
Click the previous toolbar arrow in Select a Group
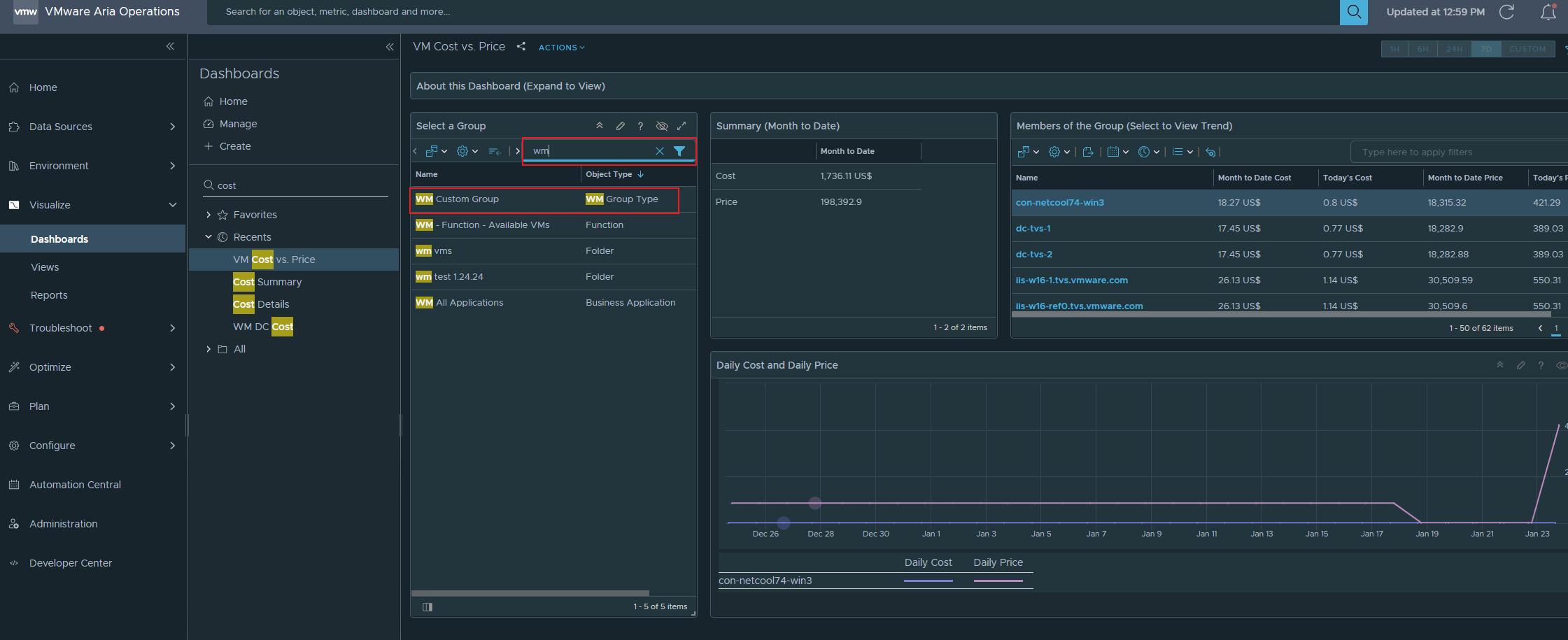415,151
